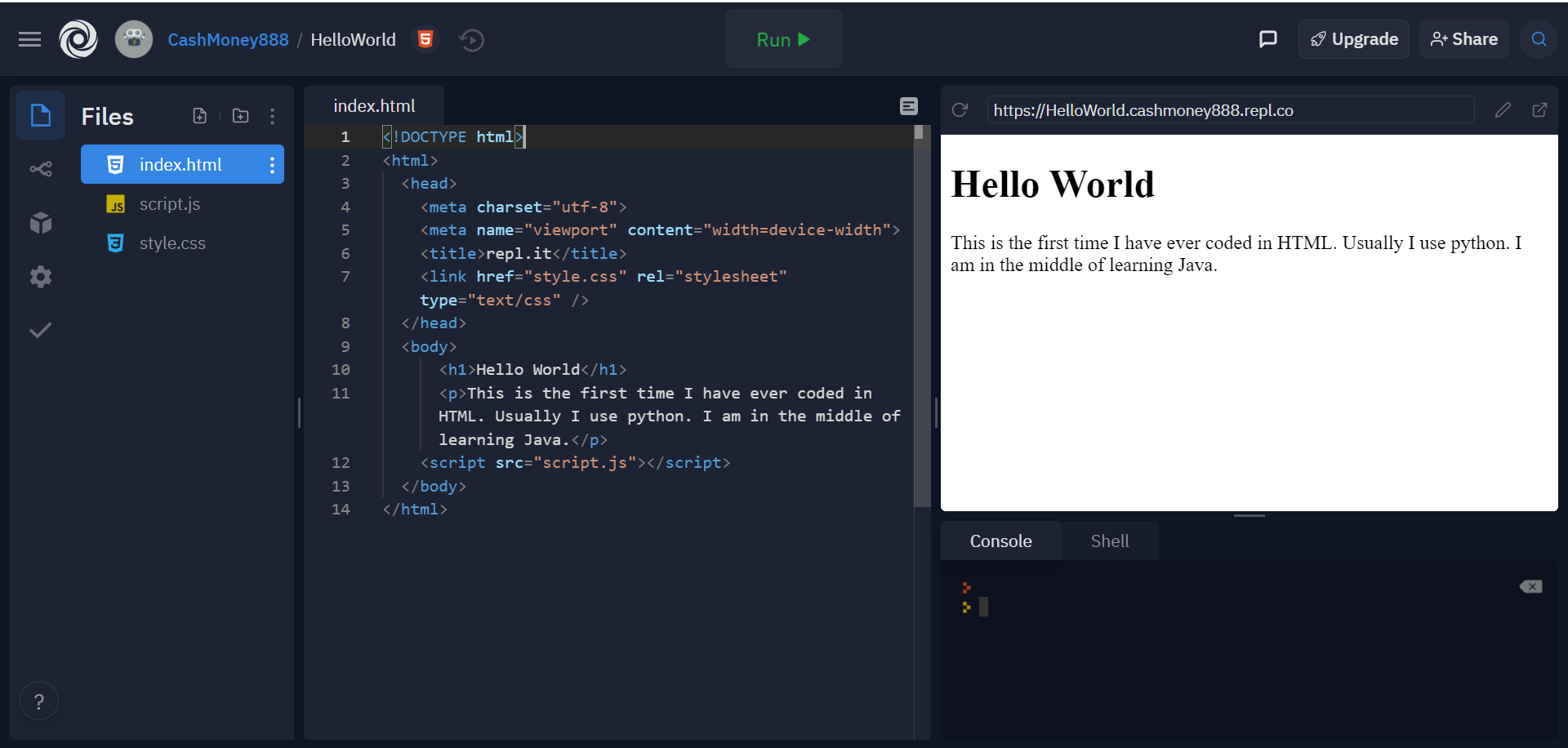Click the help question mark button
This screenshot has width=1568, height=748.
[39, 701]
